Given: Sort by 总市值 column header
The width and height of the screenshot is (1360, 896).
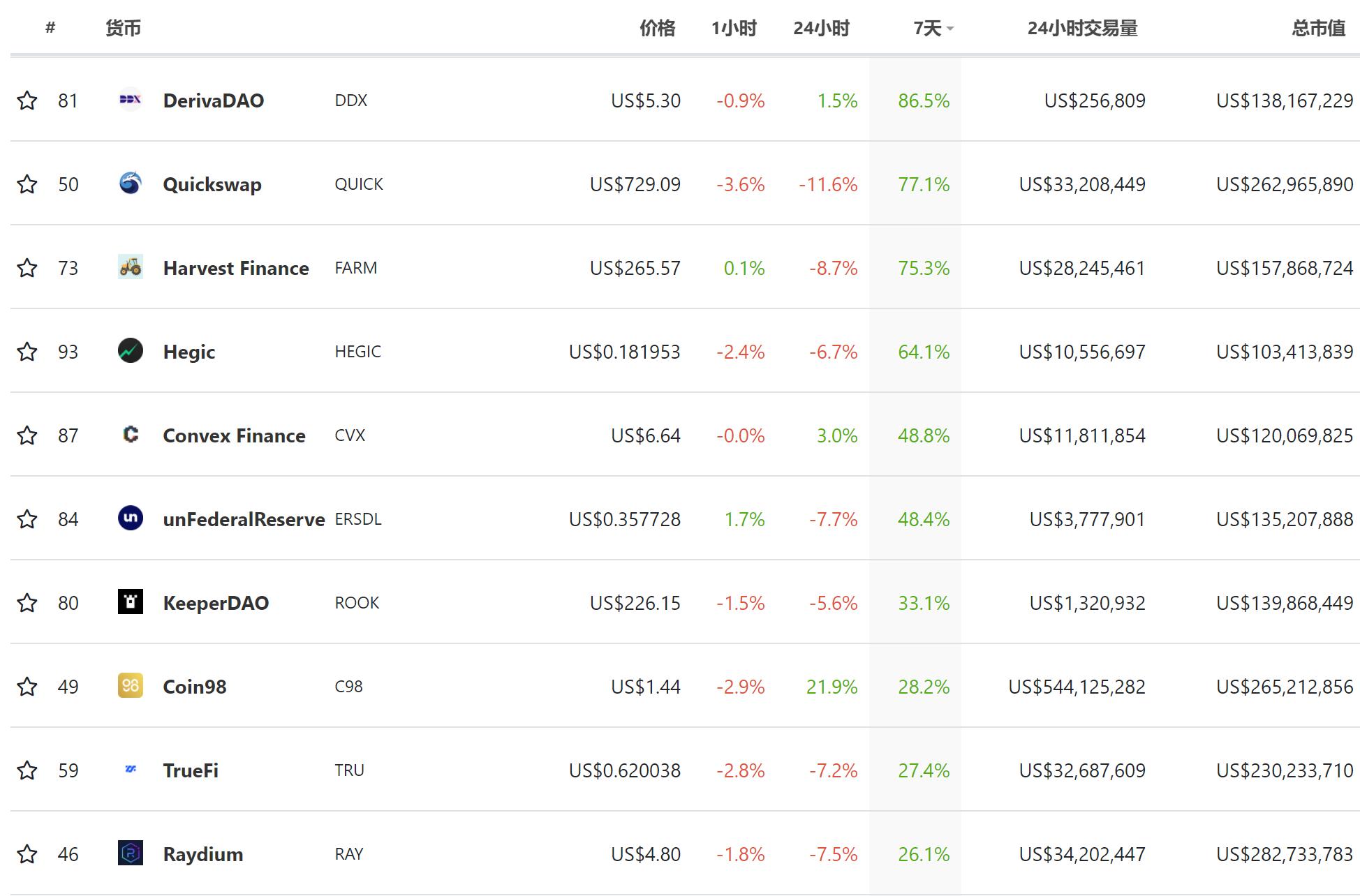Looking at the screenshot, I should click(1317, 29).
